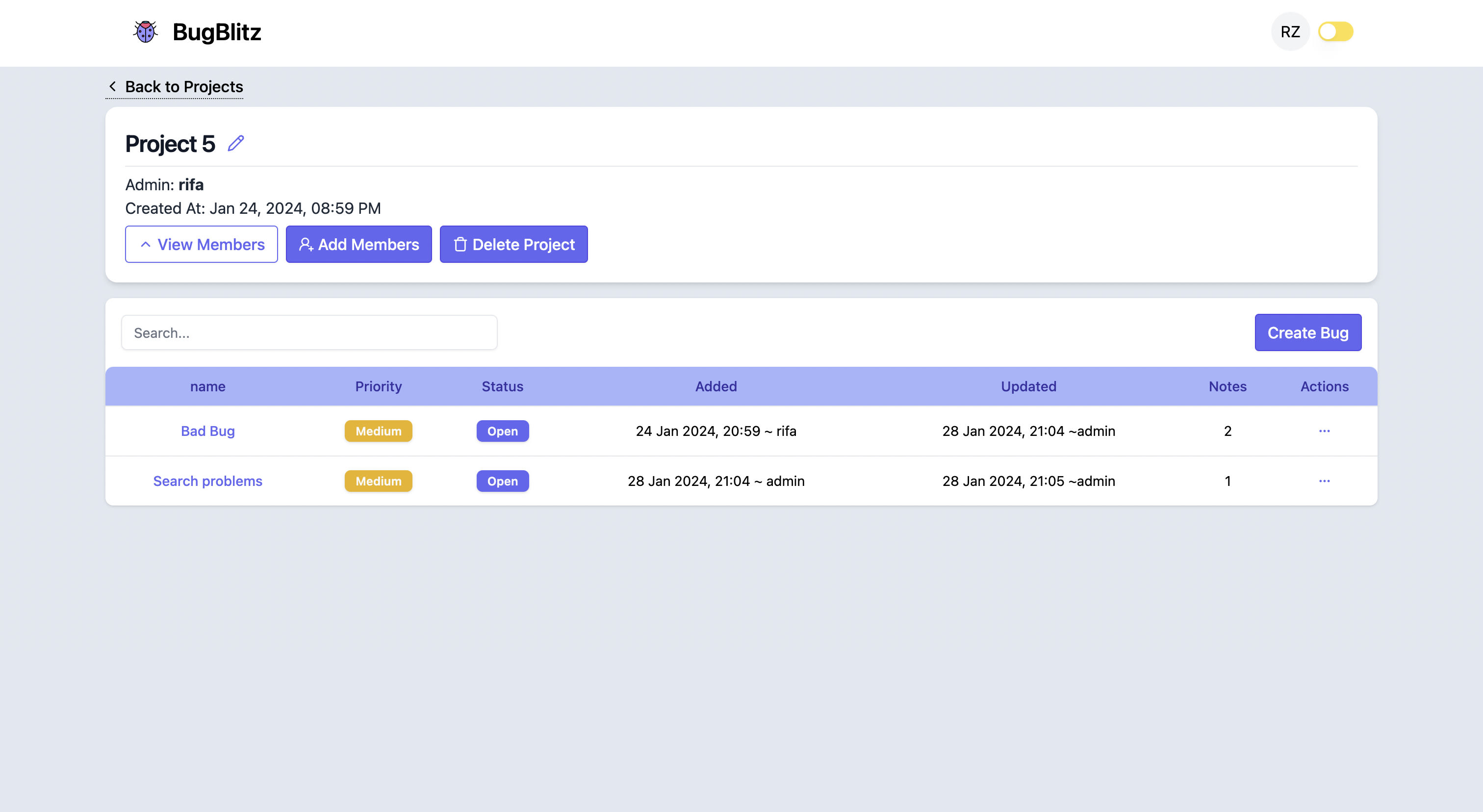Open the Search problems bug link
The height and width of the screenshot is (812, 1483).
click(x=207, y=481)
